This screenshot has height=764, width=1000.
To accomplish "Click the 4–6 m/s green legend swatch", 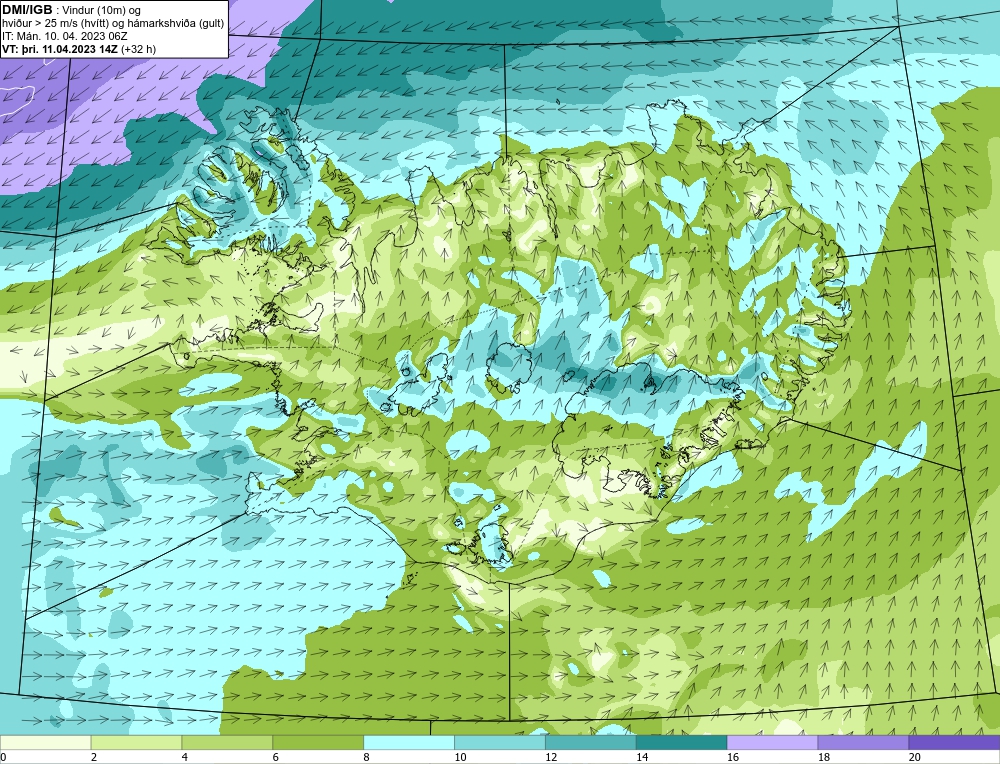I will pos(227,742).
